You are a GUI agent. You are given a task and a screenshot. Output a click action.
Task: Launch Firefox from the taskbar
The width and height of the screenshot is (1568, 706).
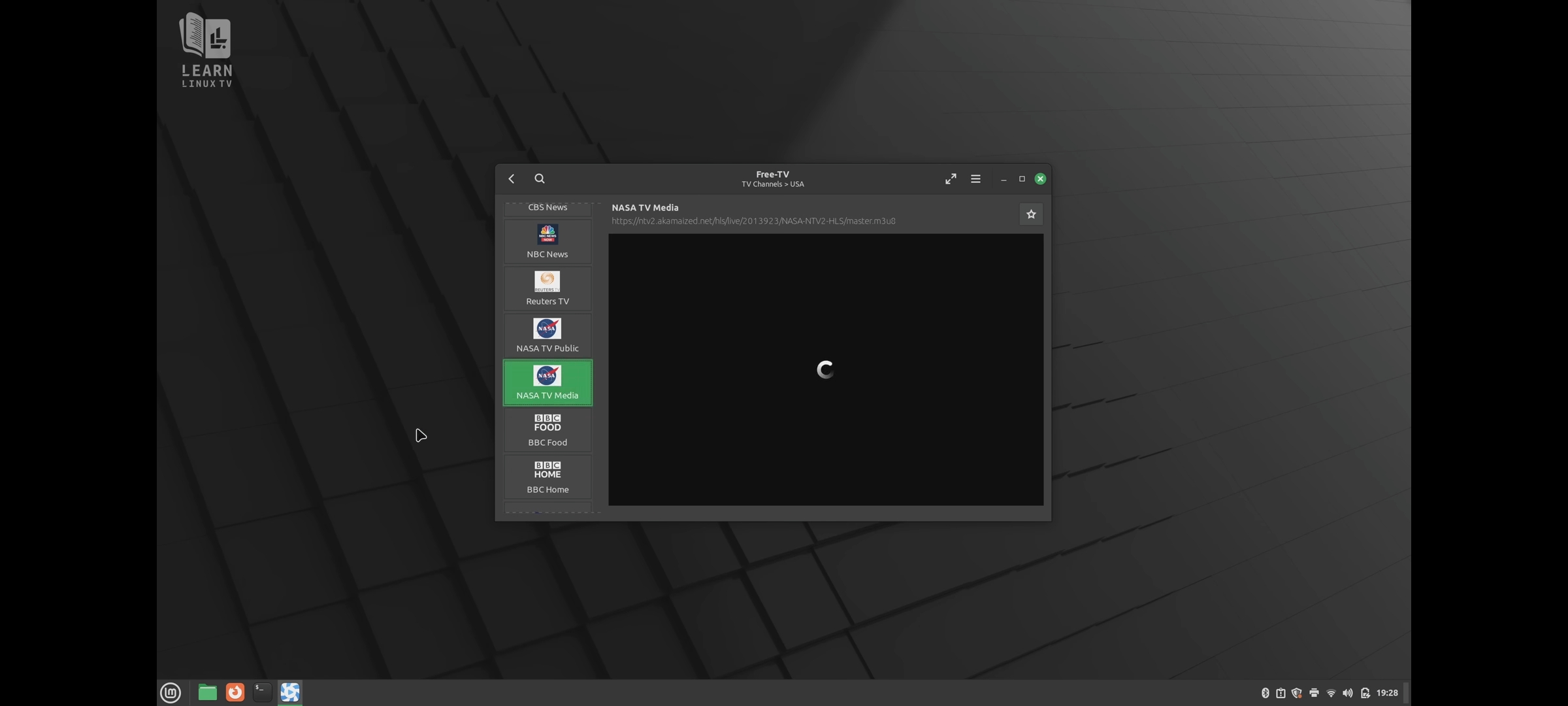click(x=235, y=692)
